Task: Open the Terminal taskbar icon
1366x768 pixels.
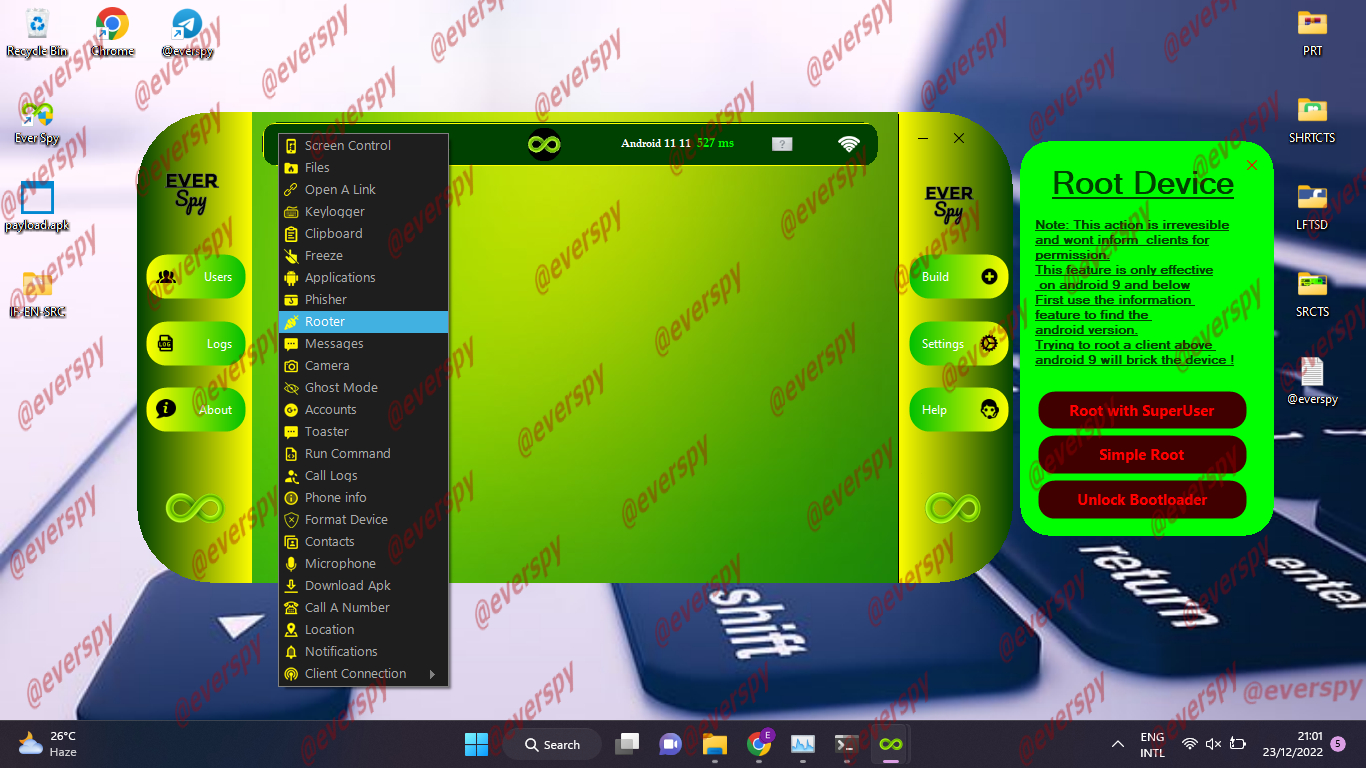Action: (847, 744)
